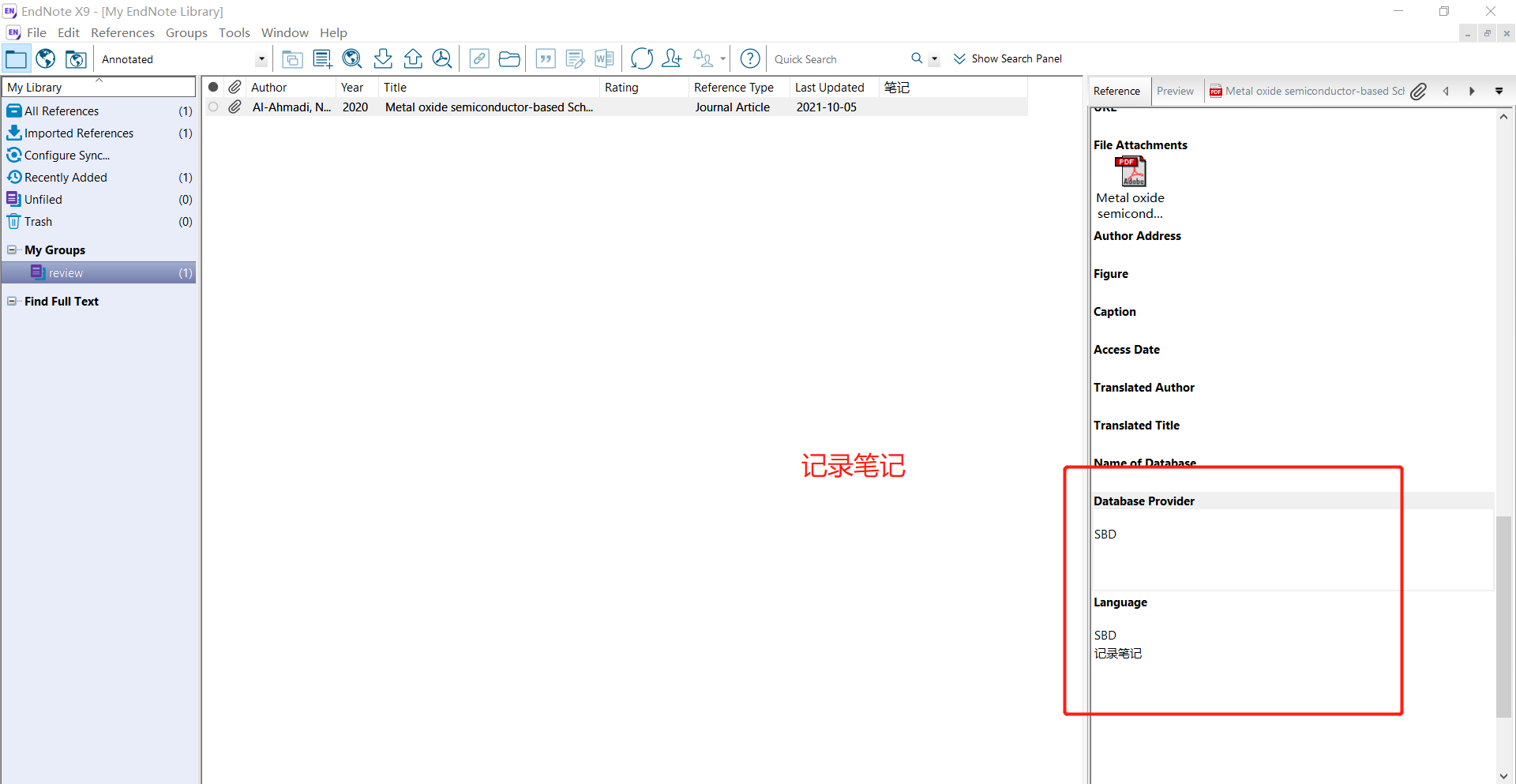Screen dimensions: 1516x784
Task: Click the Go to Word Processor icon
Action: (x=604, y=58)
